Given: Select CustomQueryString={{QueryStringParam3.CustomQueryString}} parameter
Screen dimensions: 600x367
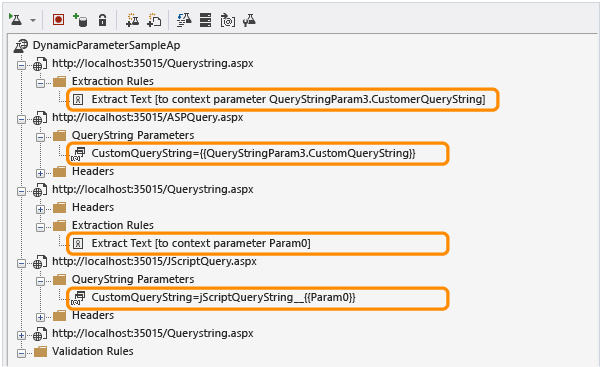Looking at the screenshot, I should (x=253, y=153).
